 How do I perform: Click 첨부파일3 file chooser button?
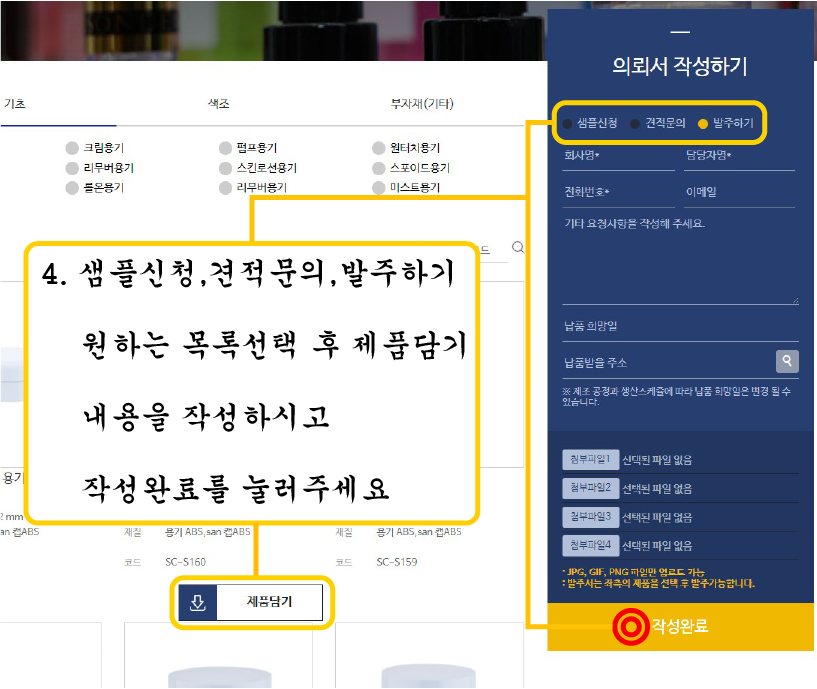pyautogui.click(x=590, y=517)
